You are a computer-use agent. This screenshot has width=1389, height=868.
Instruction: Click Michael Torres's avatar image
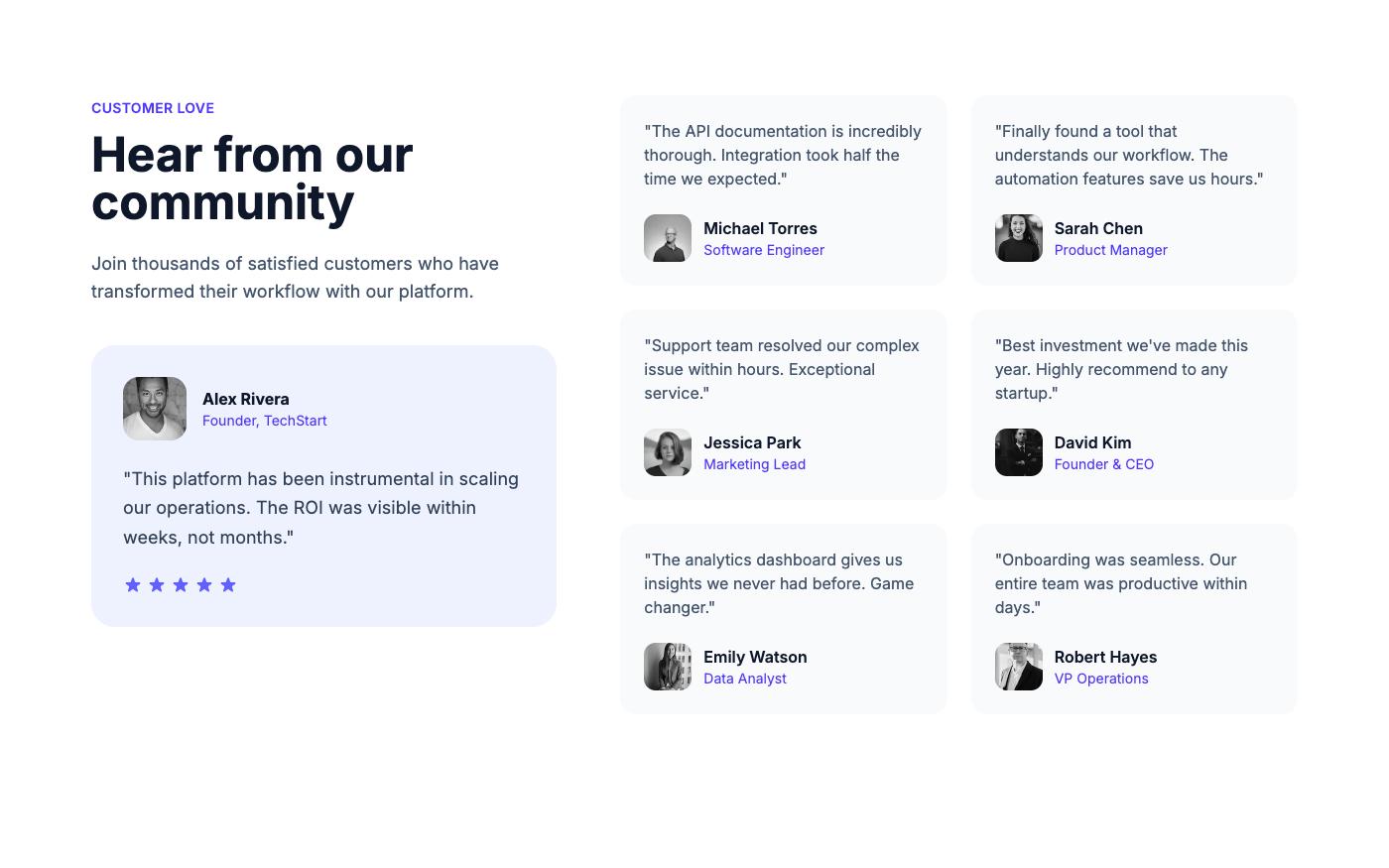pyautogui.click(x=668, y=238)
